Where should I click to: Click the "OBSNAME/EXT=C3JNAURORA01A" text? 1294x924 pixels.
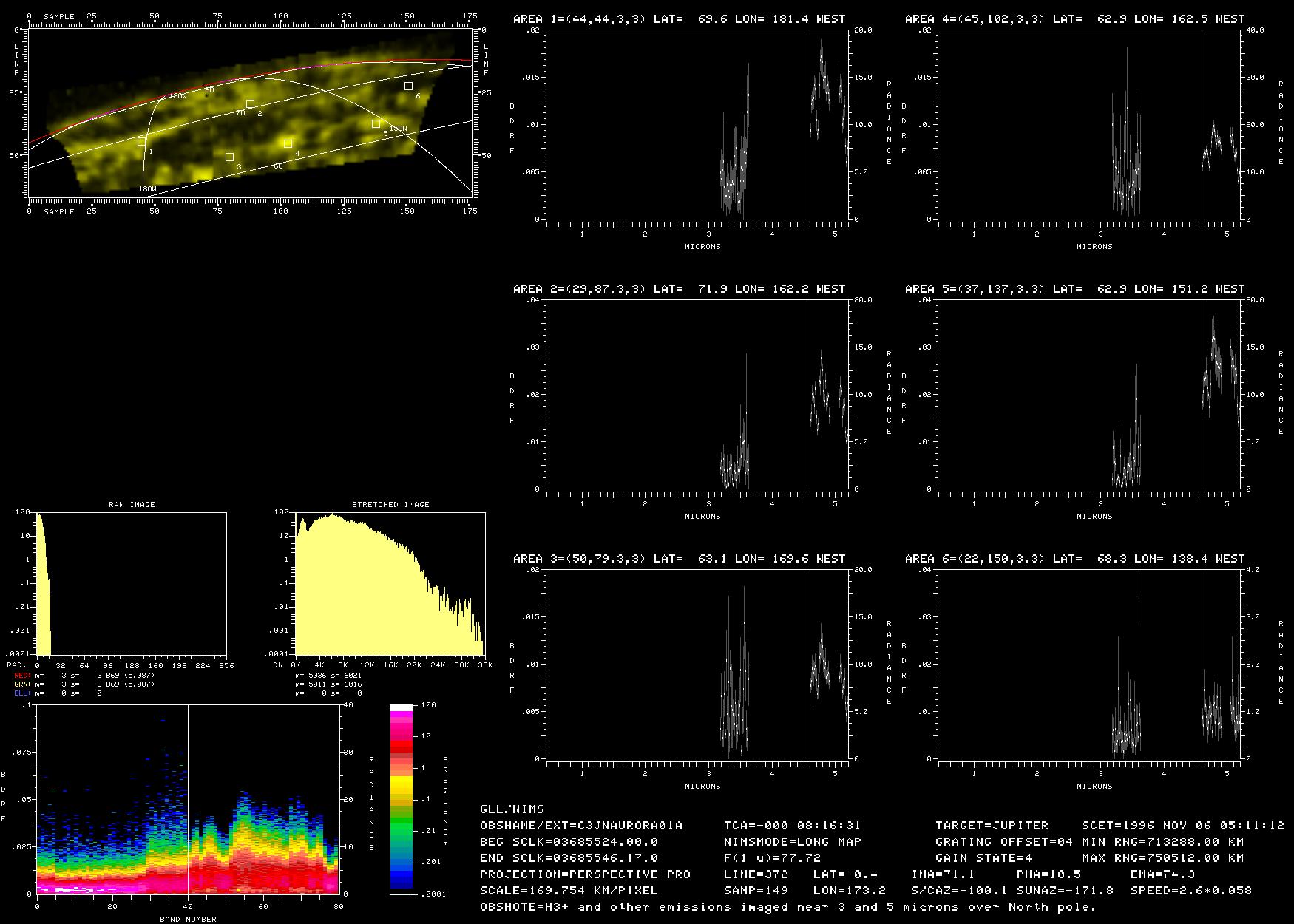tap(581, 826)
